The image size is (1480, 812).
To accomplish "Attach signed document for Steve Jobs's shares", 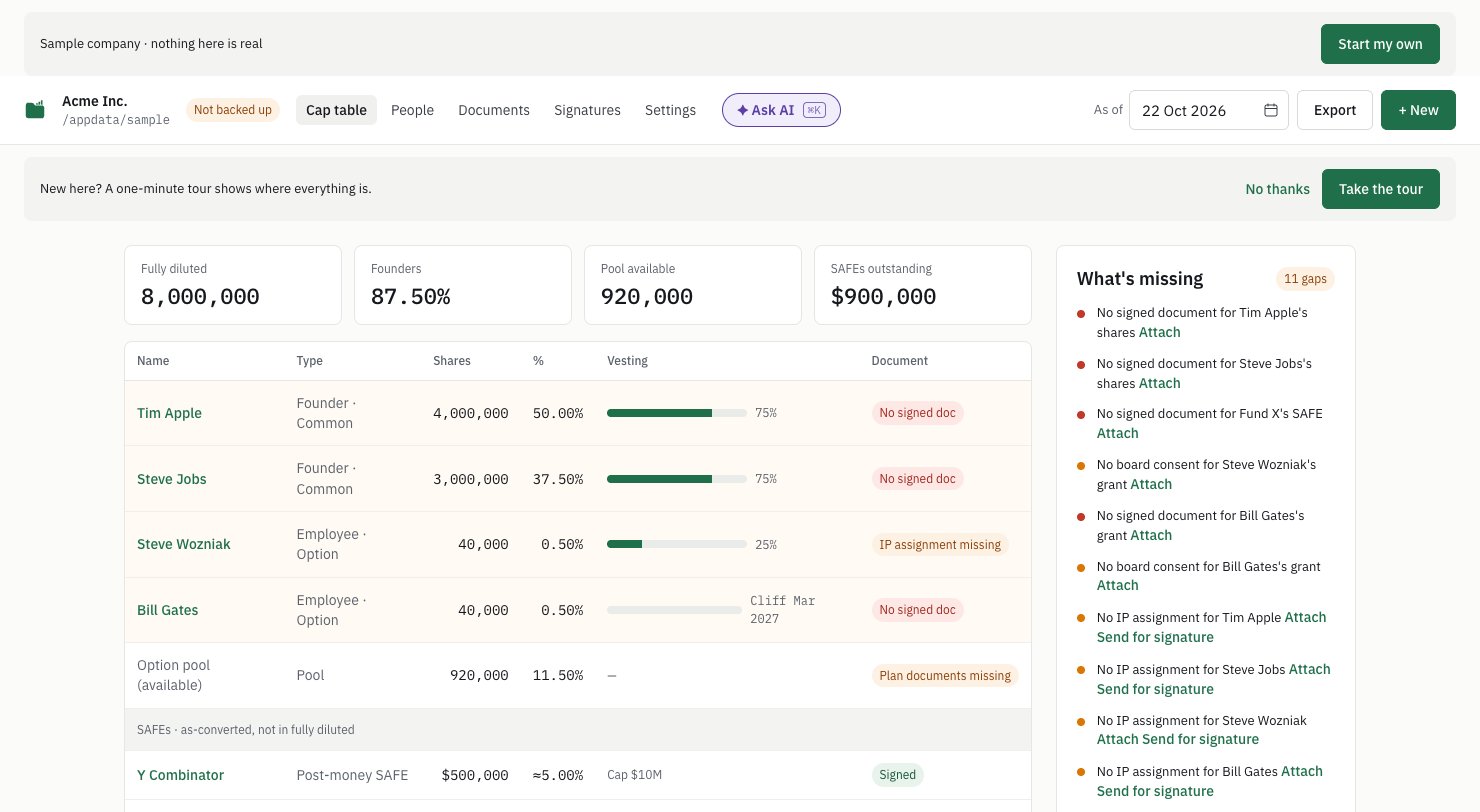I will 1160,383.
